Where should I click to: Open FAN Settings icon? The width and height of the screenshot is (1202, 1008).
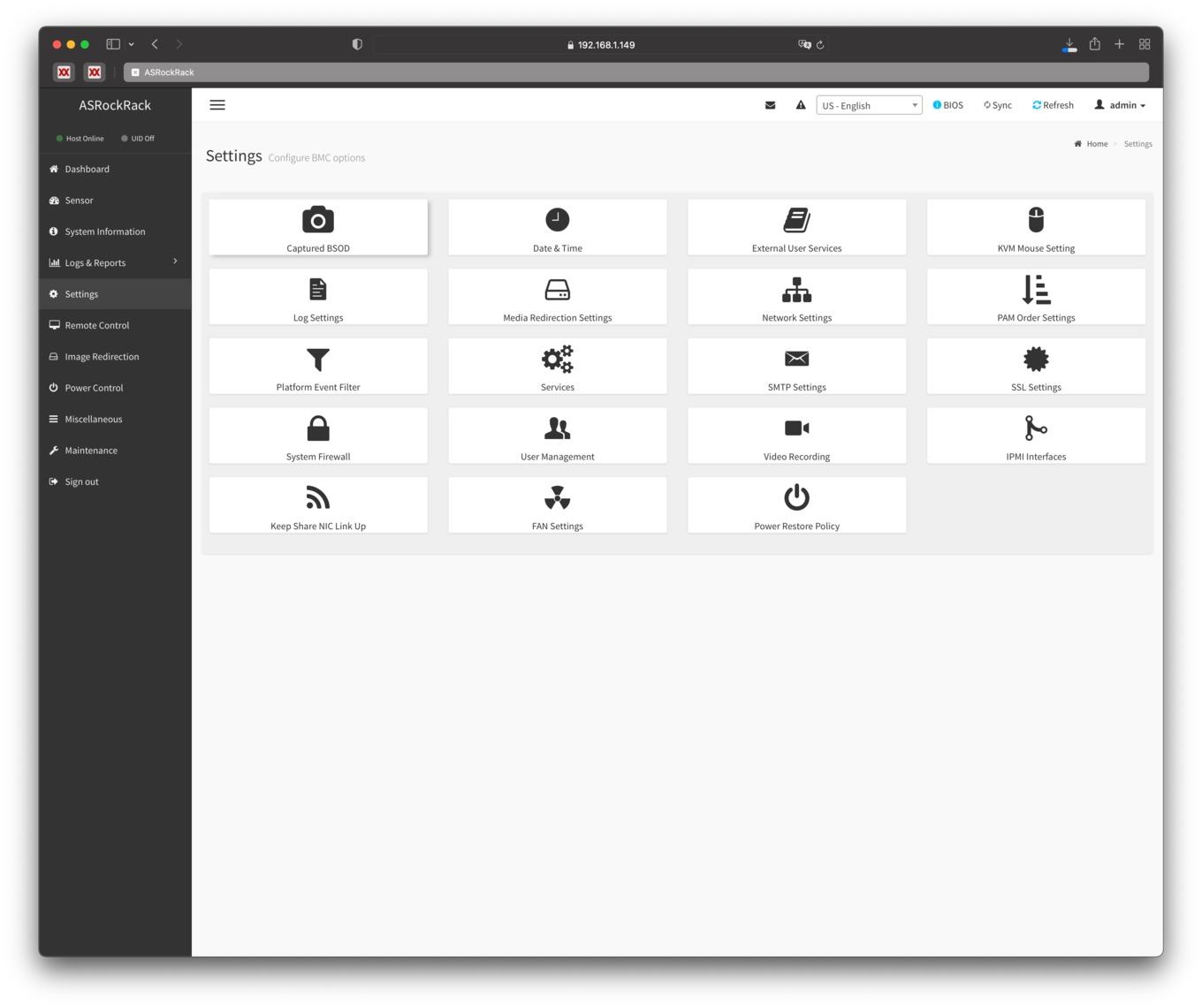click(x=558, y=497)
